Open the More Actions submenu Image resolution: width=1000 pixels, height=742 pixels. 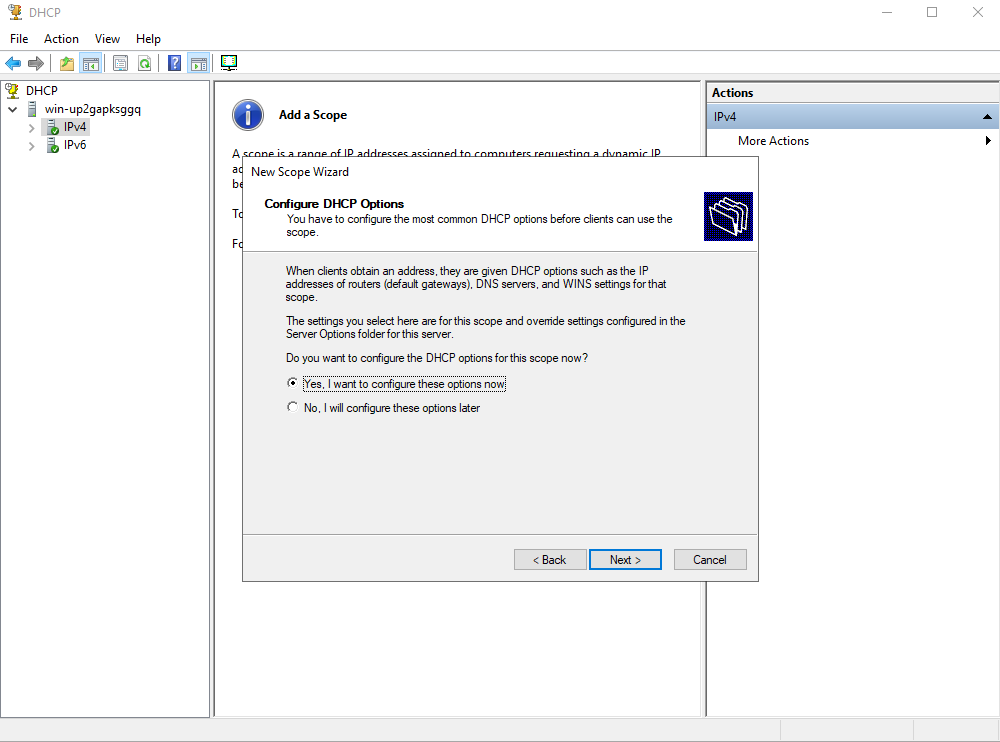click(x=773, y=141)
